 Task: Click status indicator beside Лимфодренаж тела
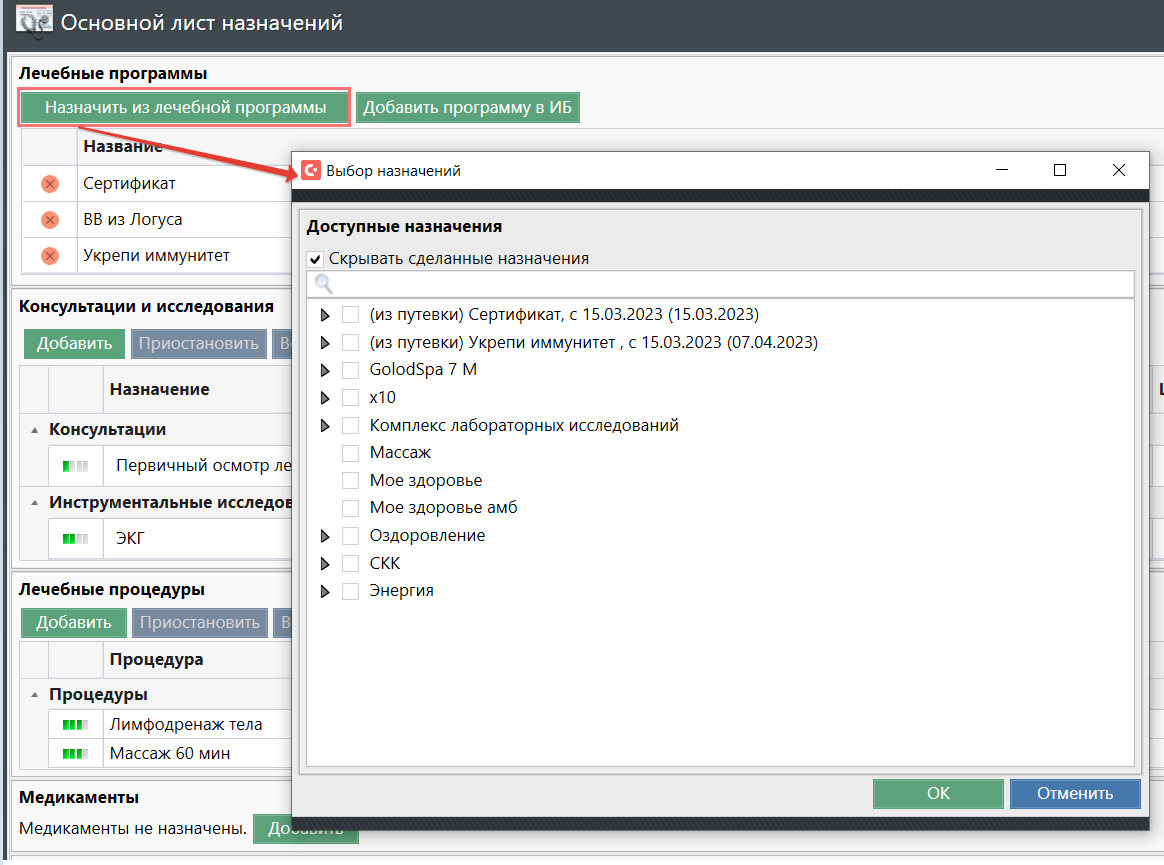point(75,725)
